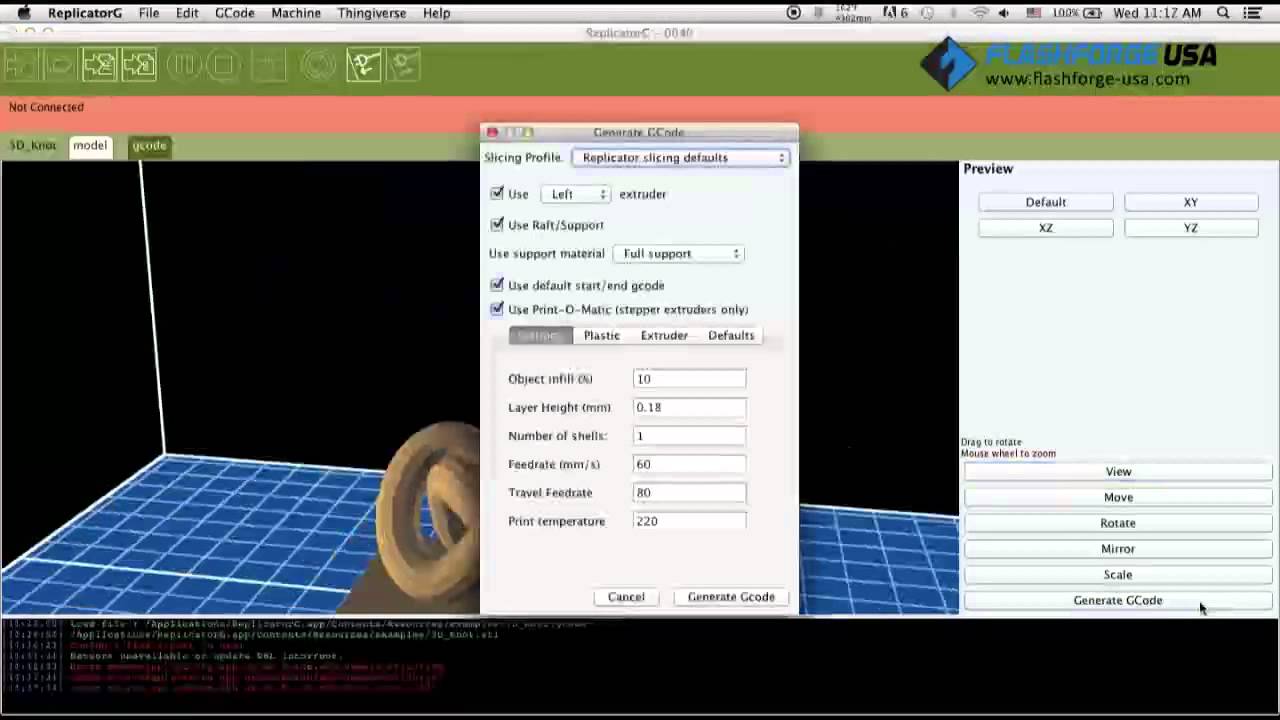This screenshot has width=1280, height=720.
Task: Click the Adobe menu bar icon
Action: click(897, 13)
